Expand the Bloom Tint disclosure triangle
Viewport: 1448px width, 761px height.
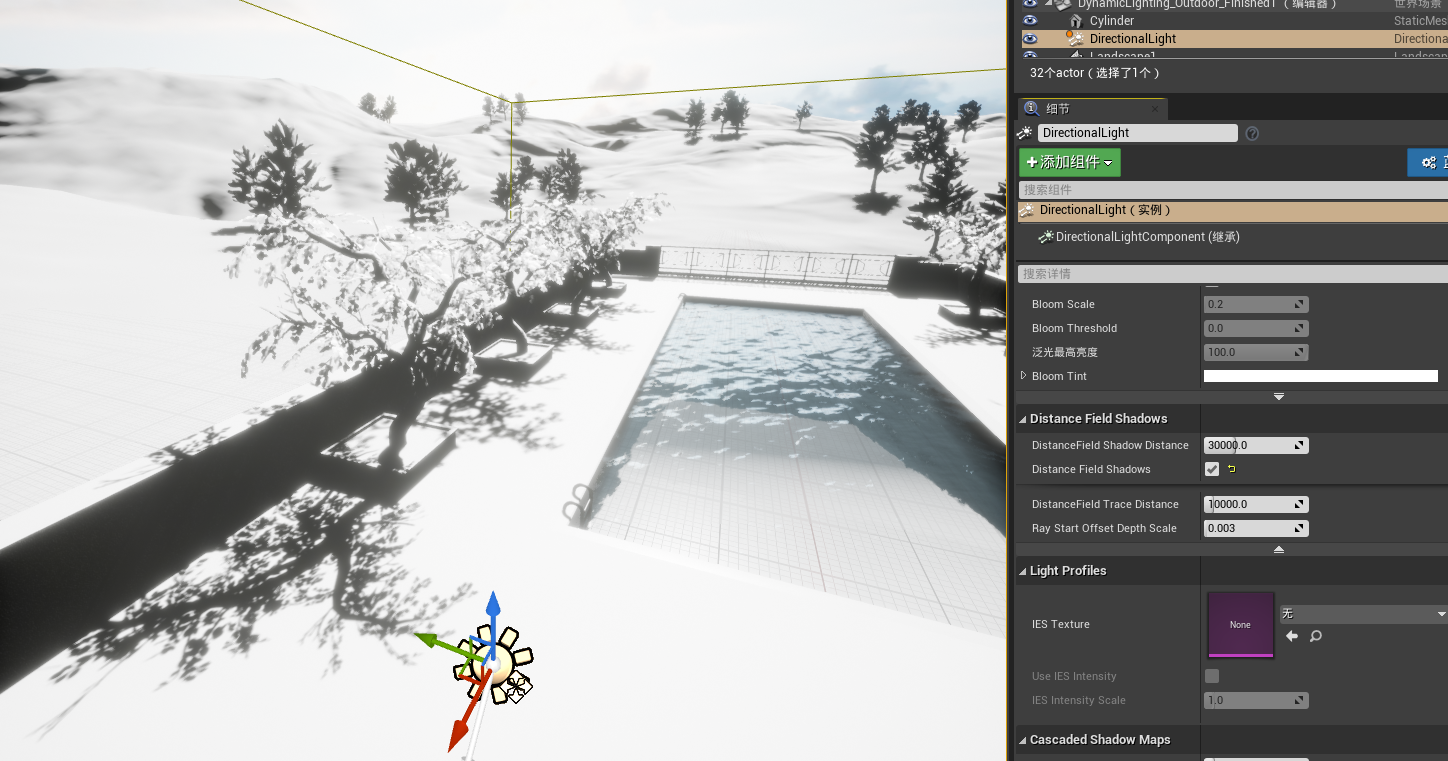1022,375
